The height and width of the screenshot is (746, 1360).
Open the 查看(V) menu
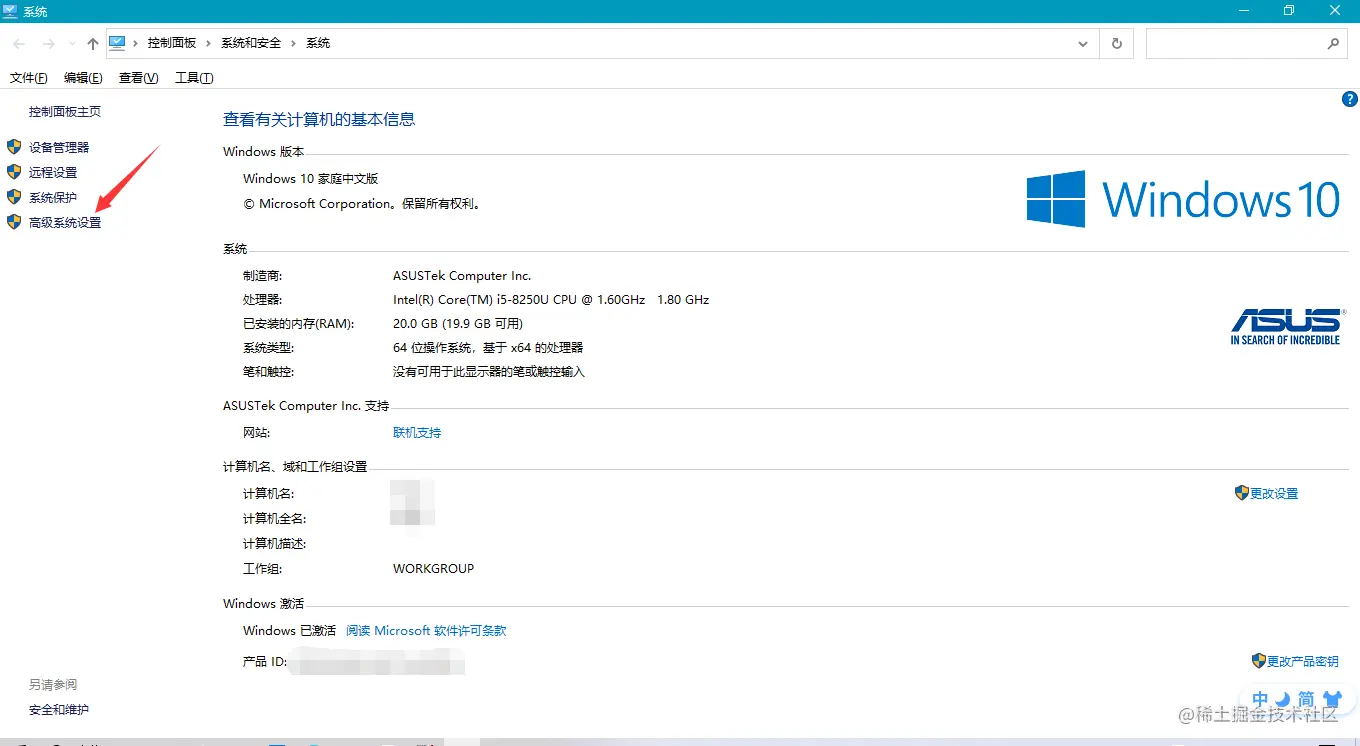click(x=138, y=78)
